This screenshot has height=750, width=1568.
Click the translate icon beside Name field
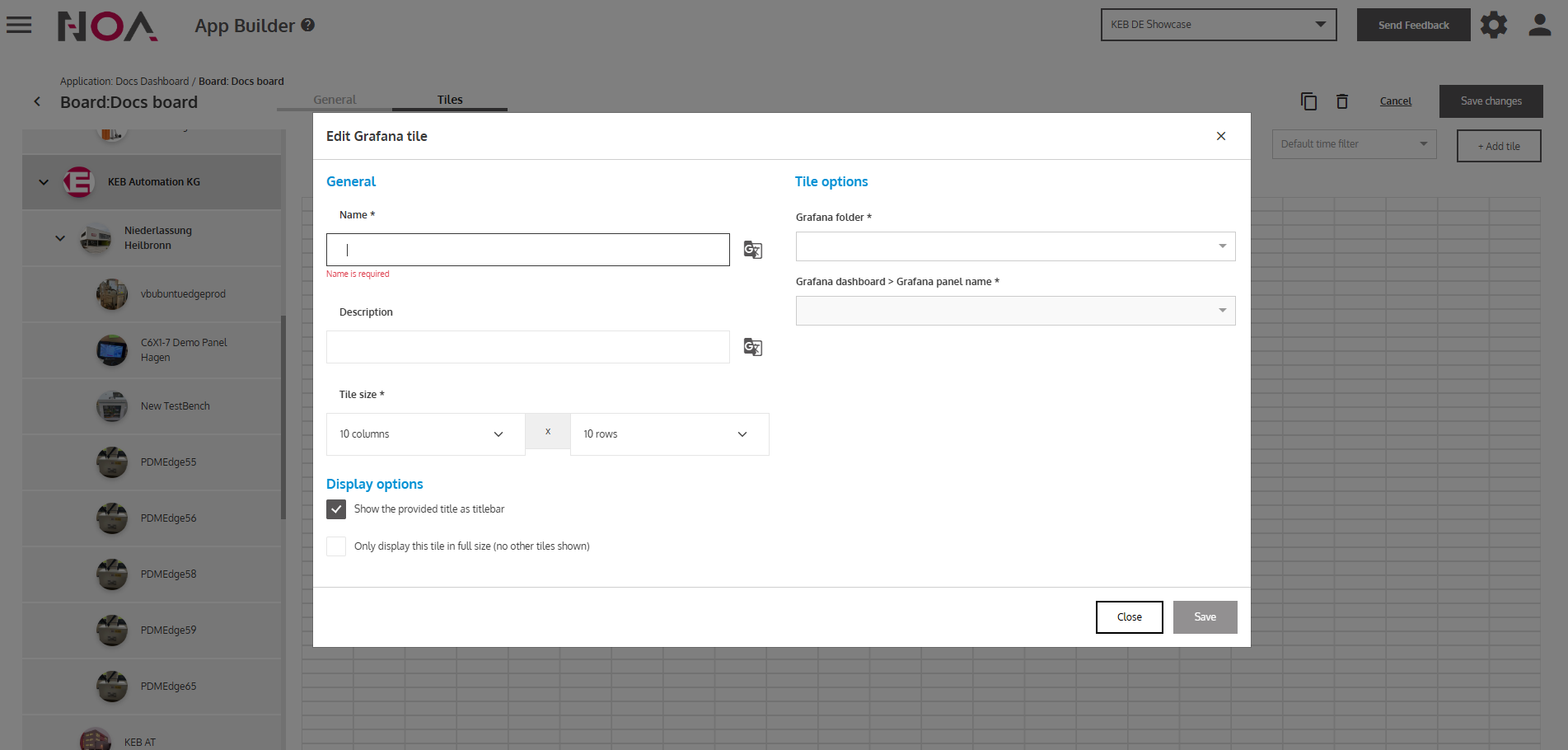[x=752, y=250]
